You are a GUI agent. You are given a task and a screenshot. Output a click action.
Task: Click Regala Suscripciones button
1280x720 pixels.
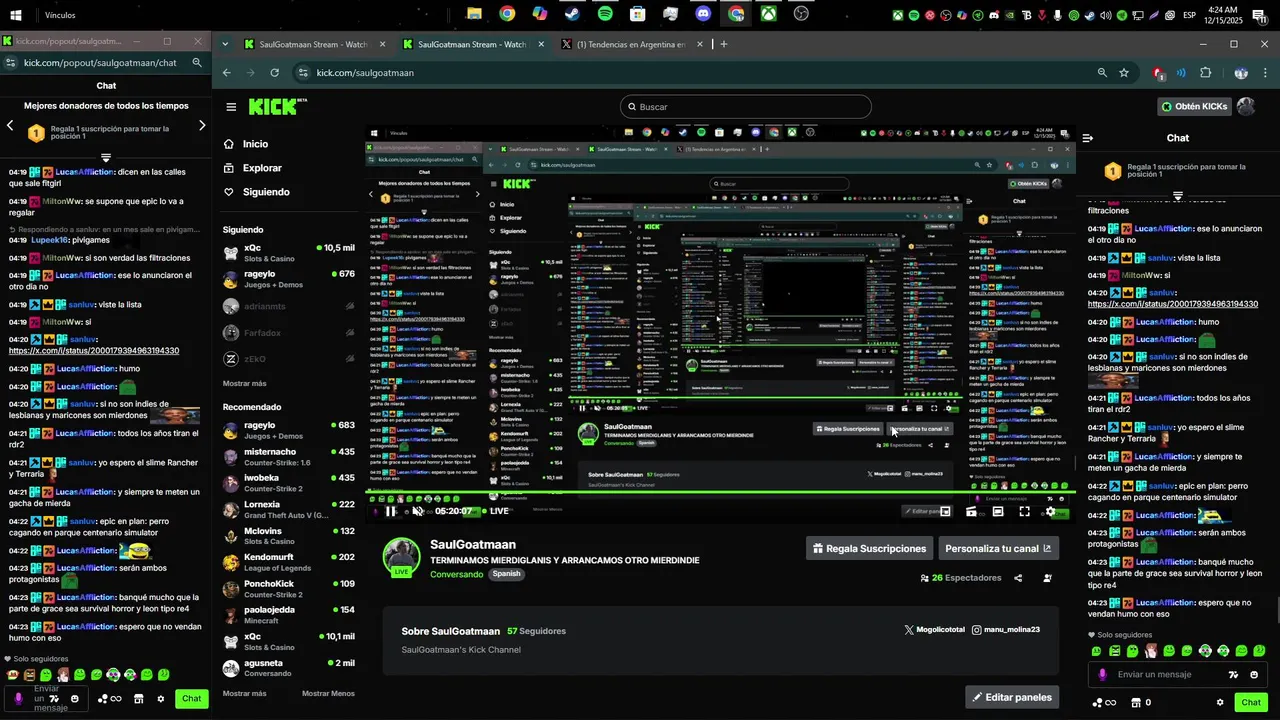coord(869,548)
